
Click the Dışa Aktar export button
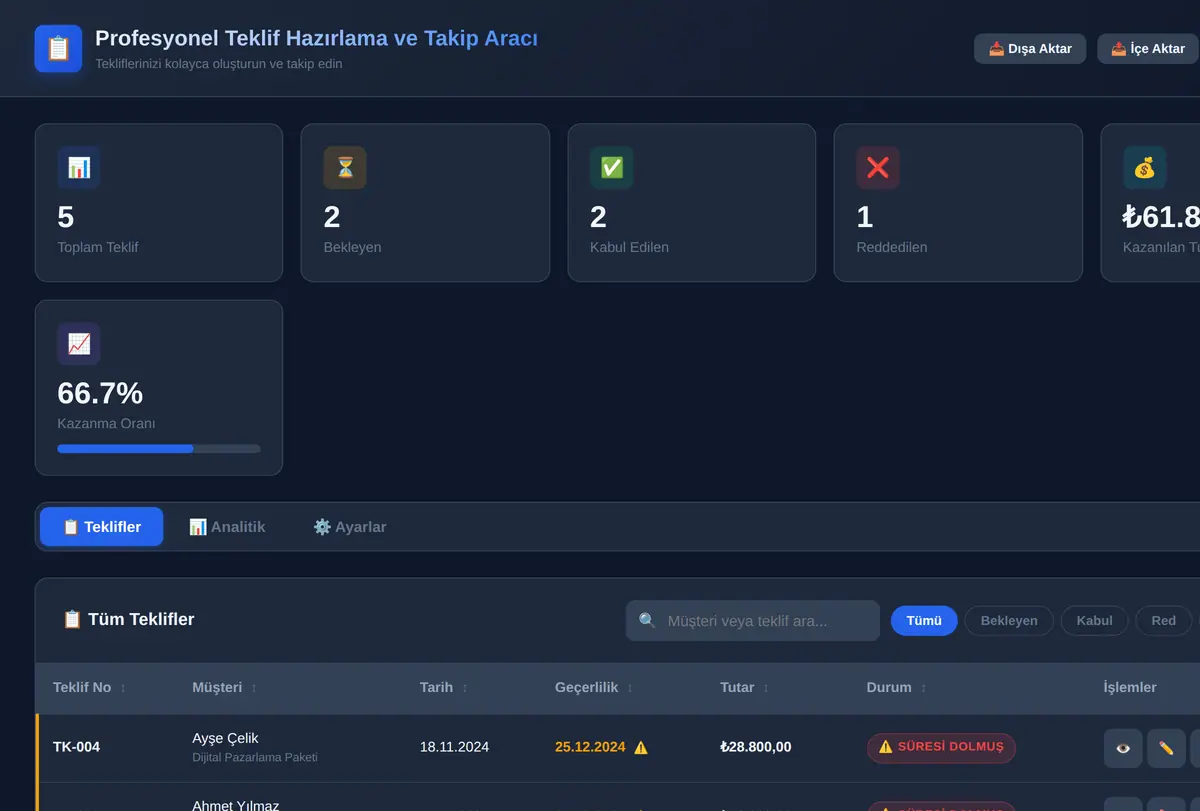tap(1030, 48)
